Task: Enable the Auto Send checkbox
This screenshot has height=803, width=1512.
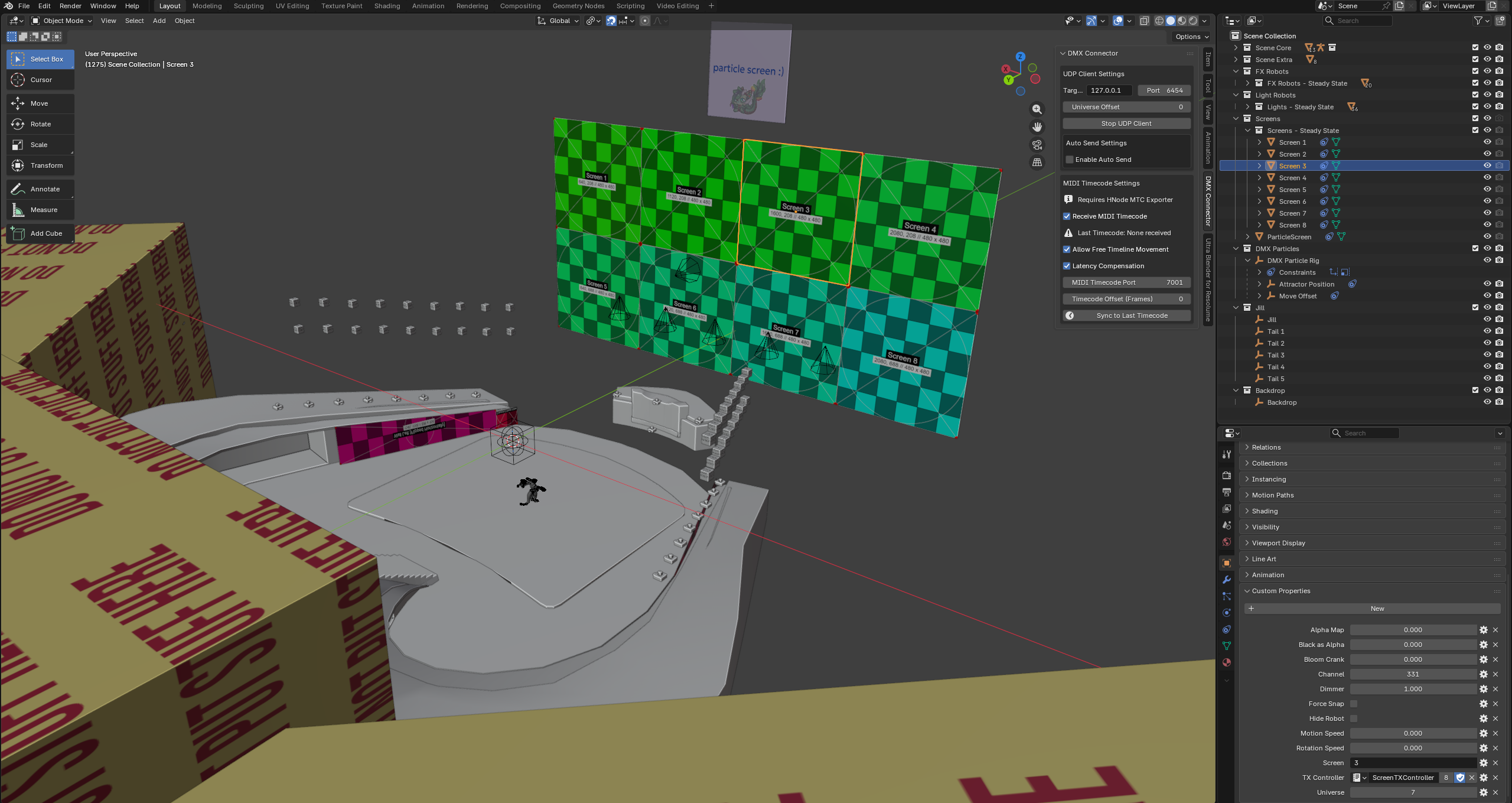Action: pos(1069,160)
